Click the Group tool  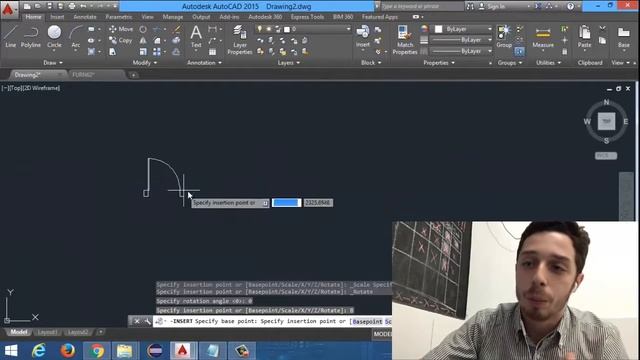point(504,37)
